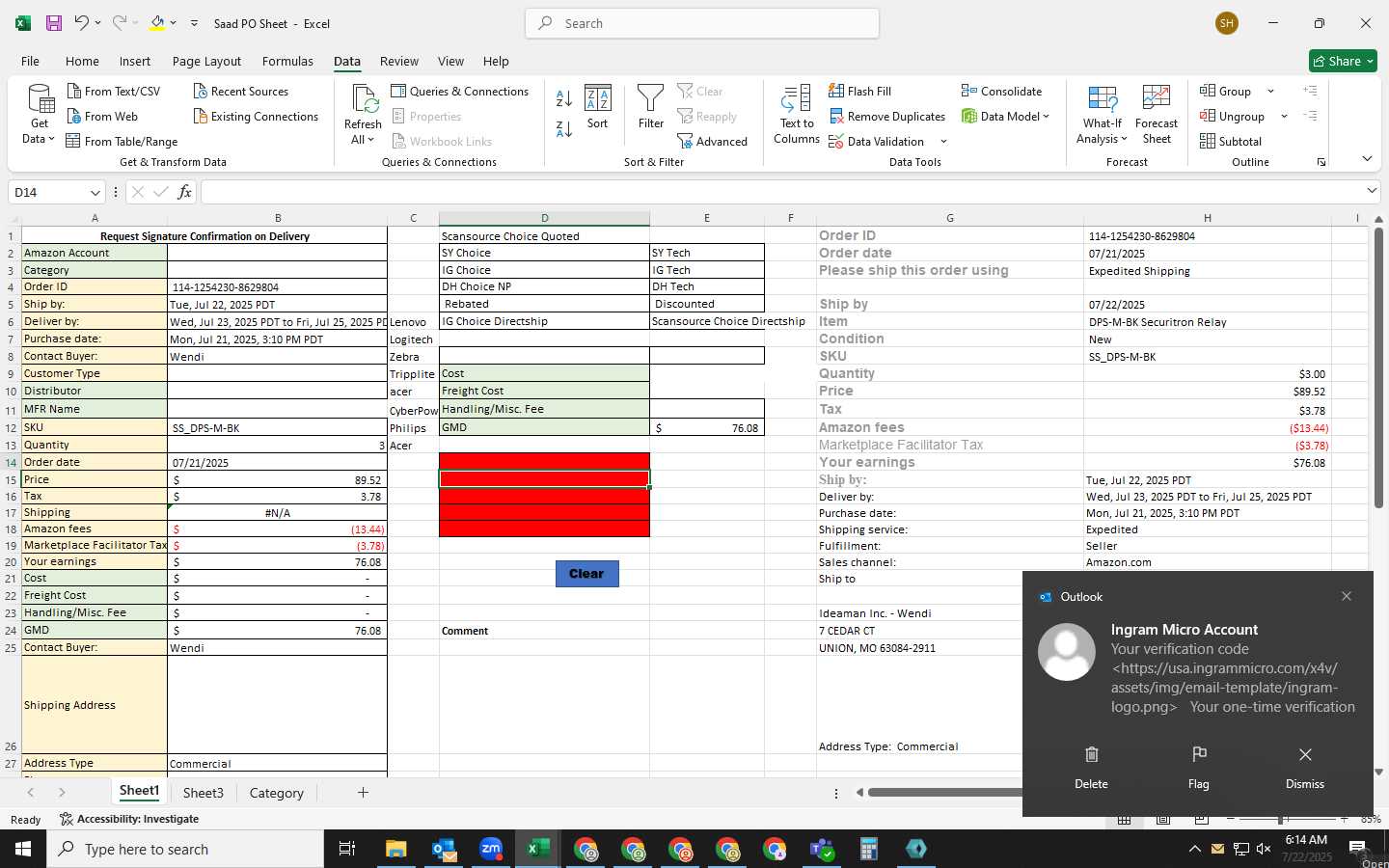Open Existing Connections
Screen dimensions: 1389x868
tap(256, 116)
